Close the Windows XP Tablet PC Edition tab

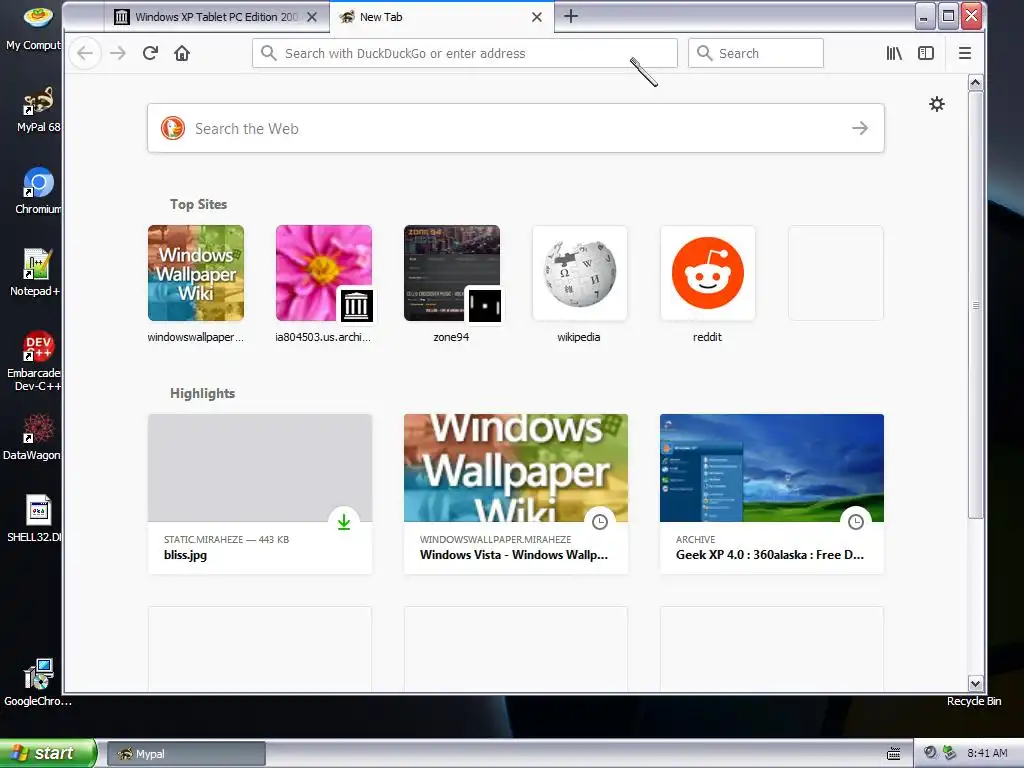point(312,17)
